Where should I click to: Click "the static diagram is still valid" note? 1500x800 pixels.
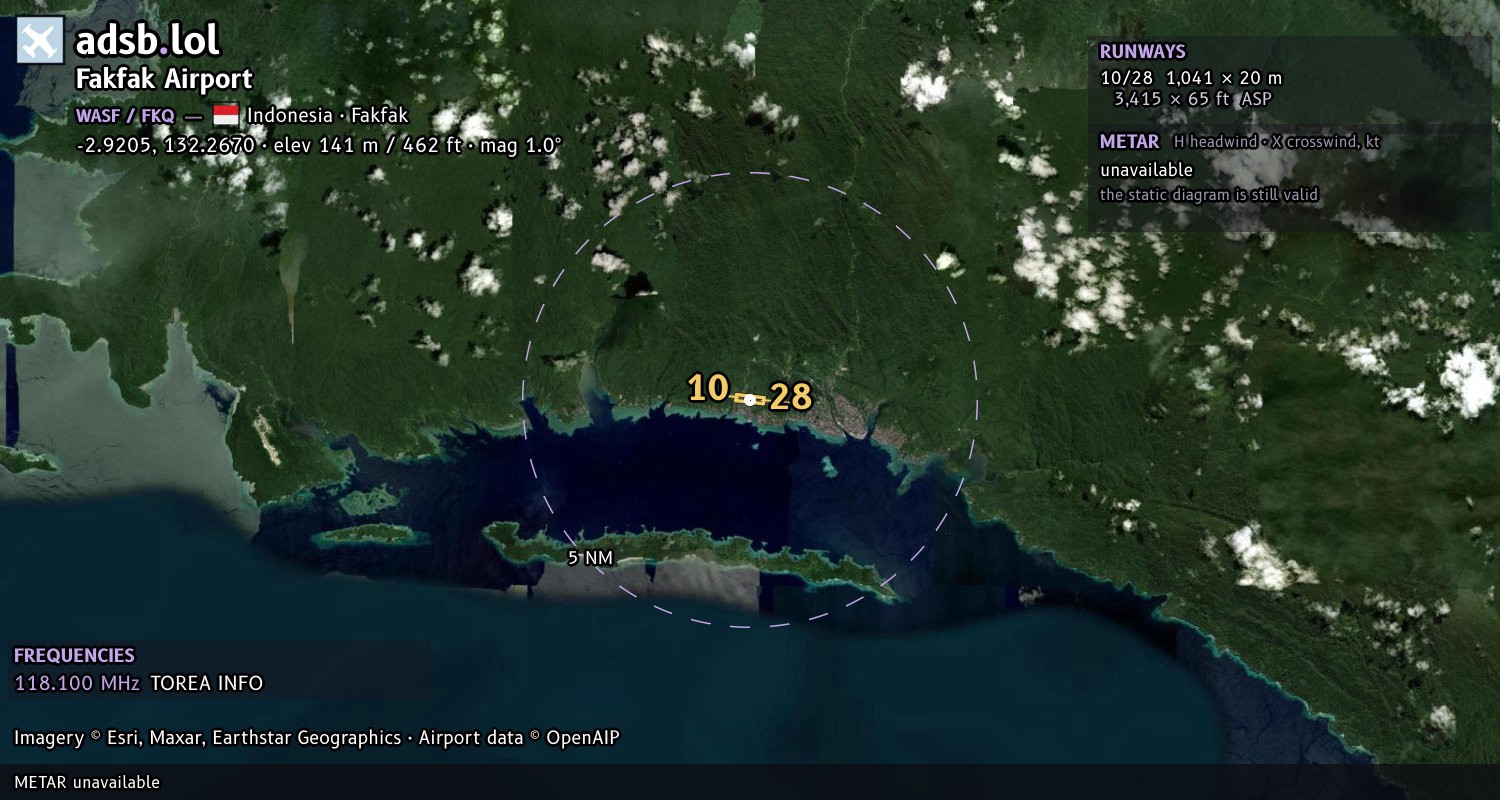pos(1209,195)
